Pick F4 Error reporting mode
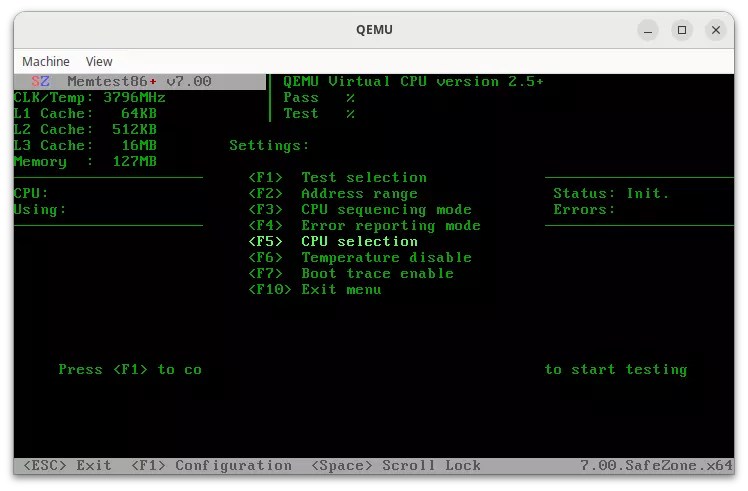 pos(365,225)
